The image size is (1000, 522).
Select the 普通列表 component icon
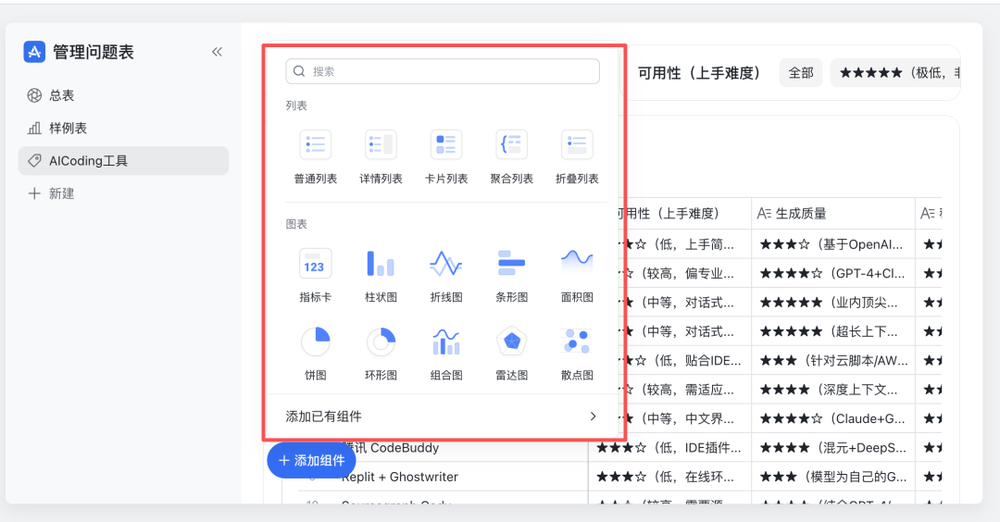(x=315, y=145)
